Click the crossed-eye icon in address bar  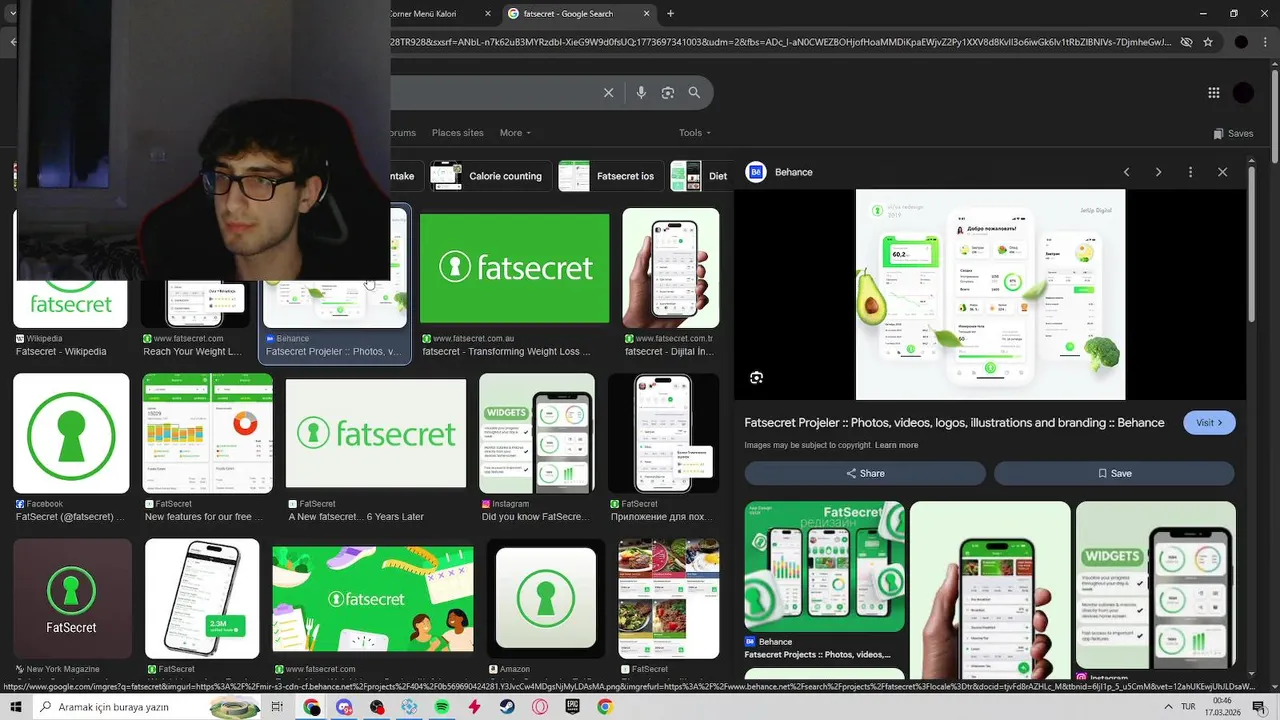point(1186,42)
